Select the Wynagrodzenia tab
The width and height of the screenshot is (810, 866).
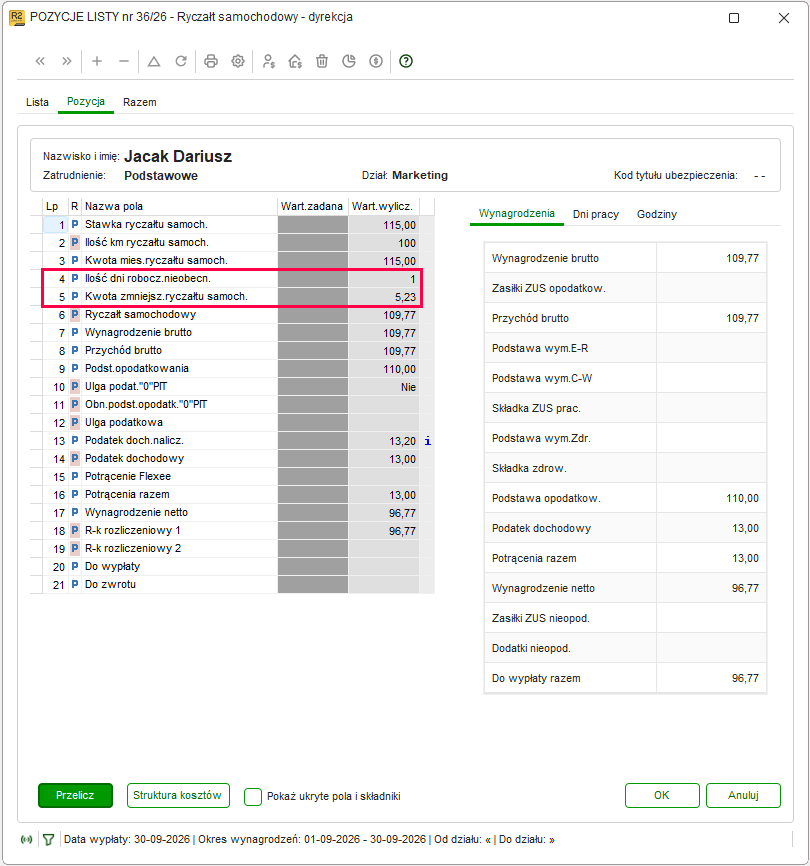pyautogui.click(x=517, y=214)
